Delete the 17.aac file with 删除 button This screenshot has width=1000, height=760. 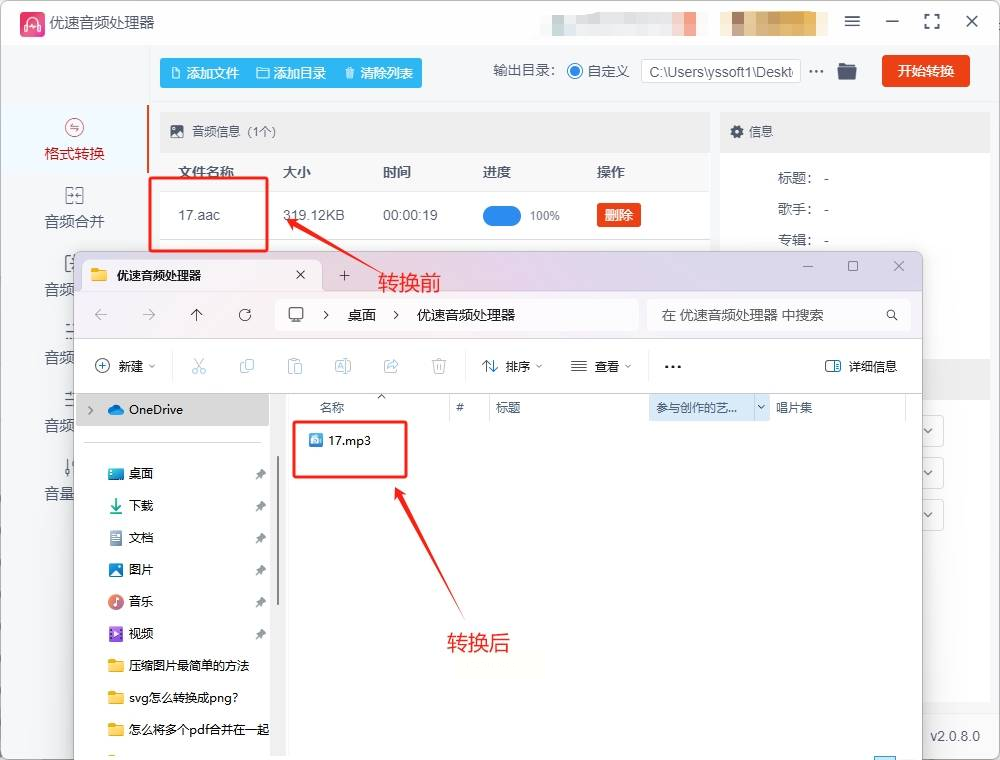(x=619, y=215)
